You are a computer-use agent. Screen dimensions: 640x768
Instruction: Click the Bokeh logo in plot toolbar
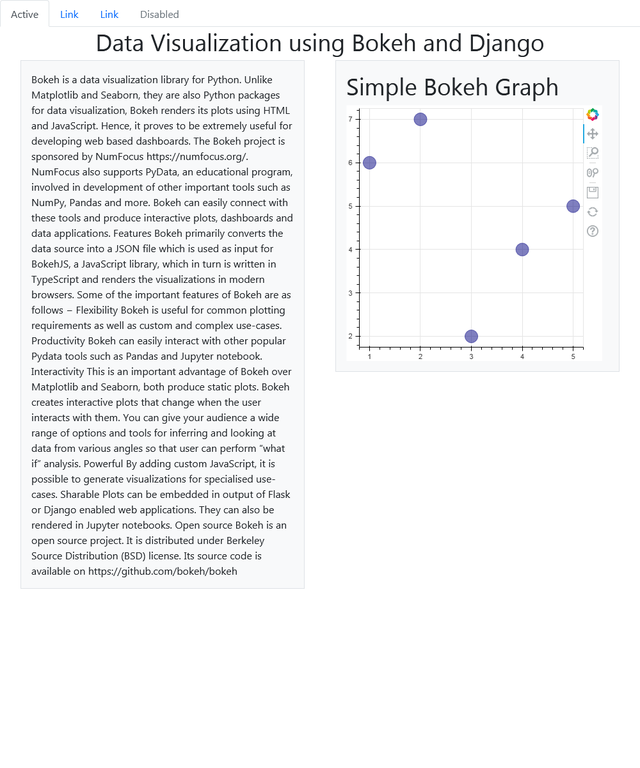click(592, 115)
